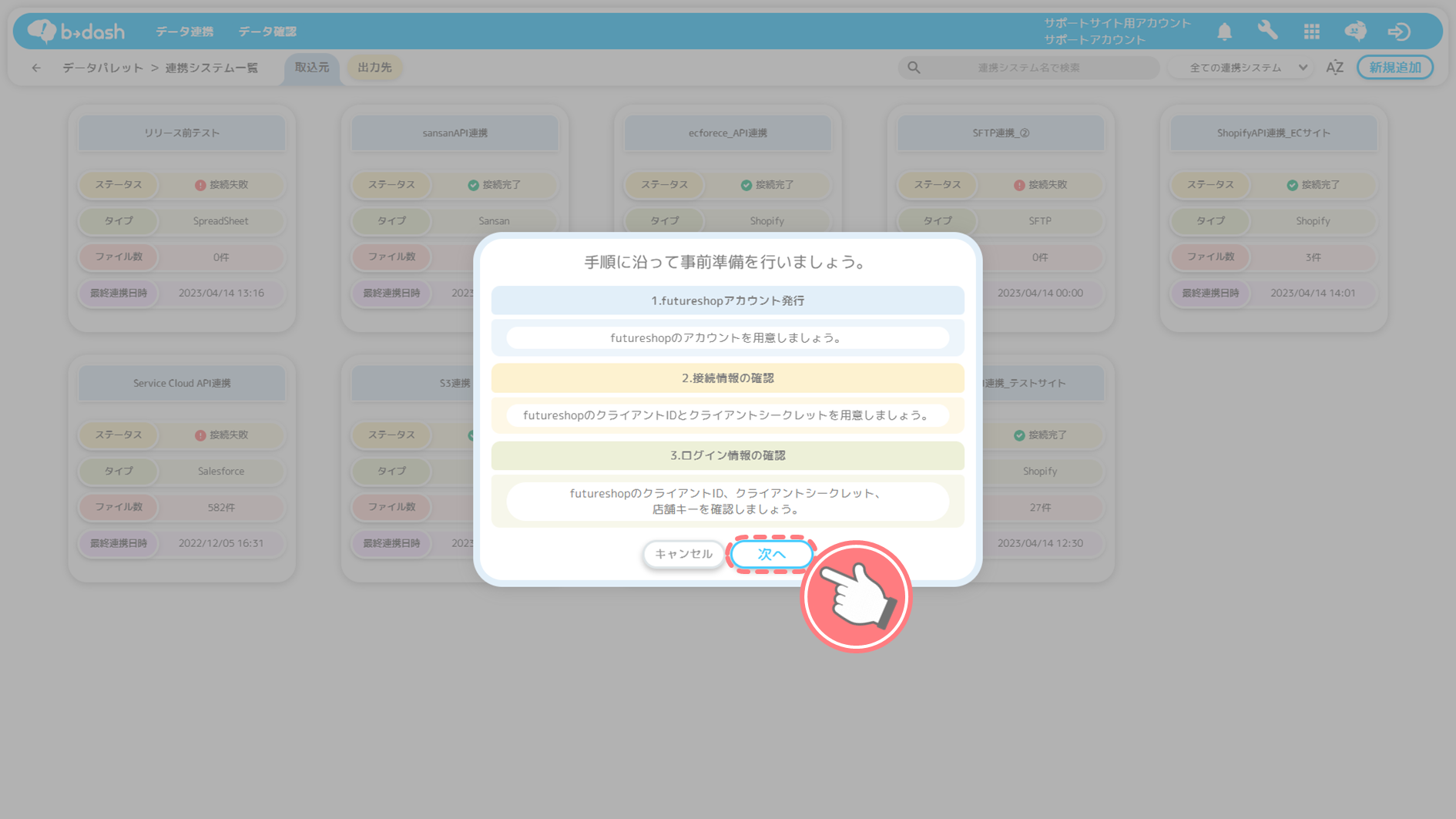
Task: Click the Sansan type value
Action: pos(494,221)
